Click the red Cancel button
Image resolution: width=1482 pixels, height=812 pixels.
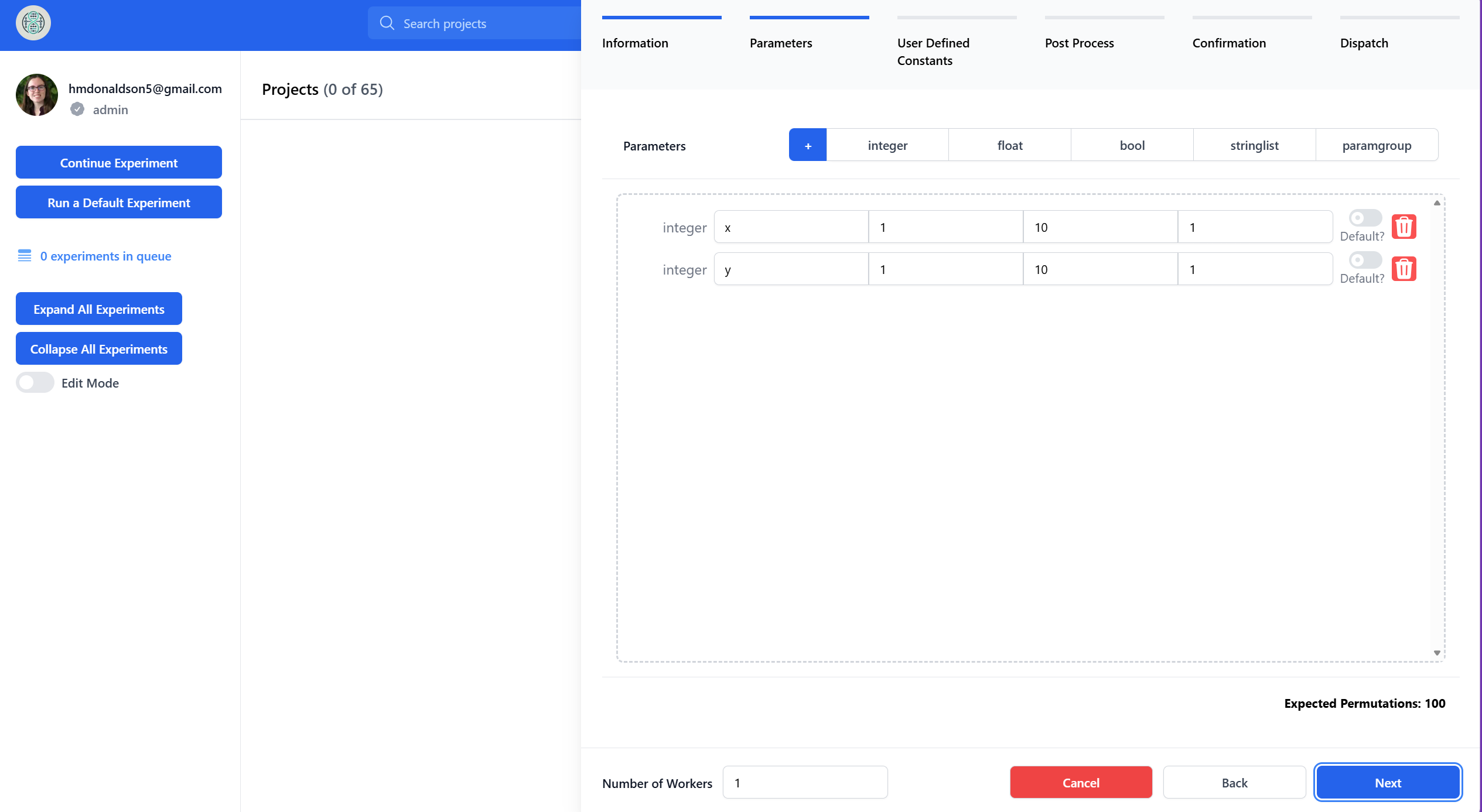[1081, 782]
